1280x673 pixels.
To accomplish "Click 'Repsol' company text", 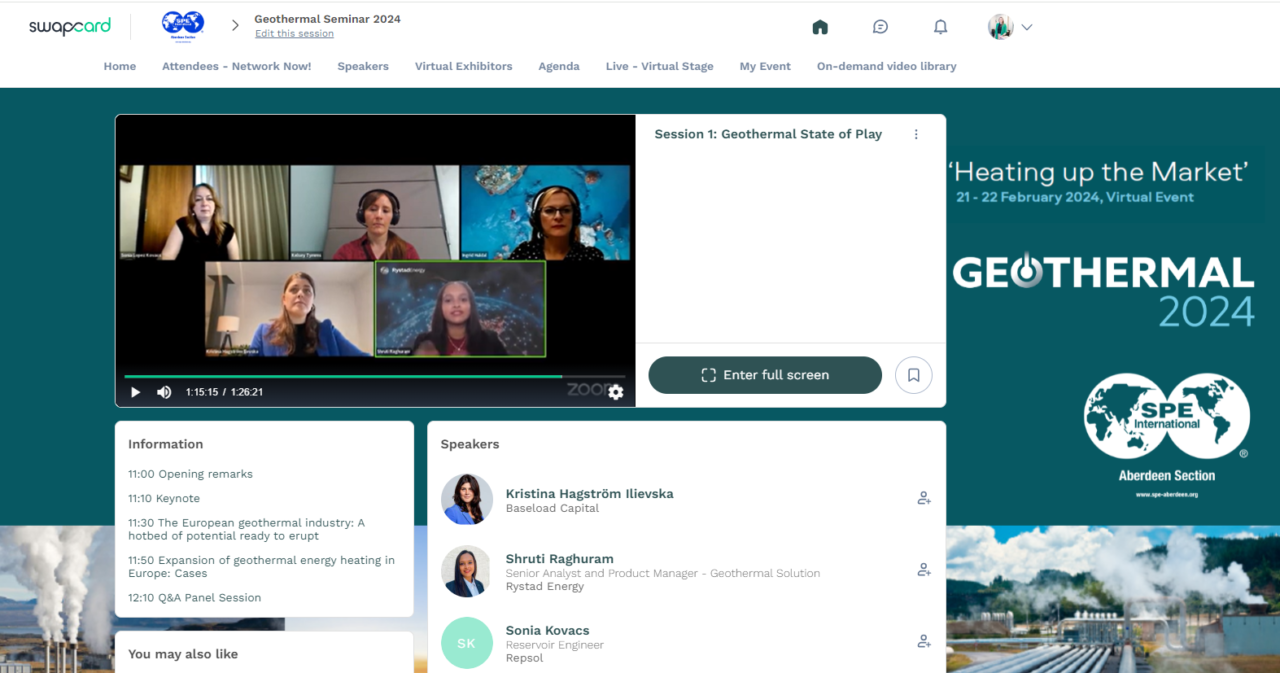I will tap(524, 659).
